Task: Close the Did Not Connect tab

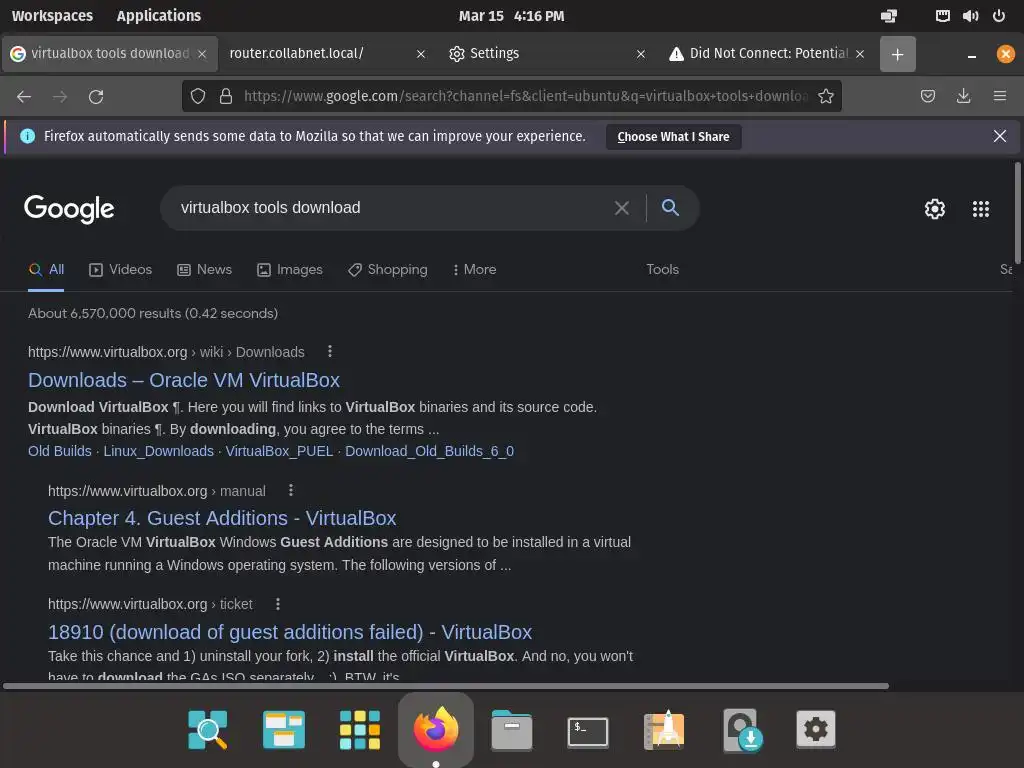Action: 860,54
